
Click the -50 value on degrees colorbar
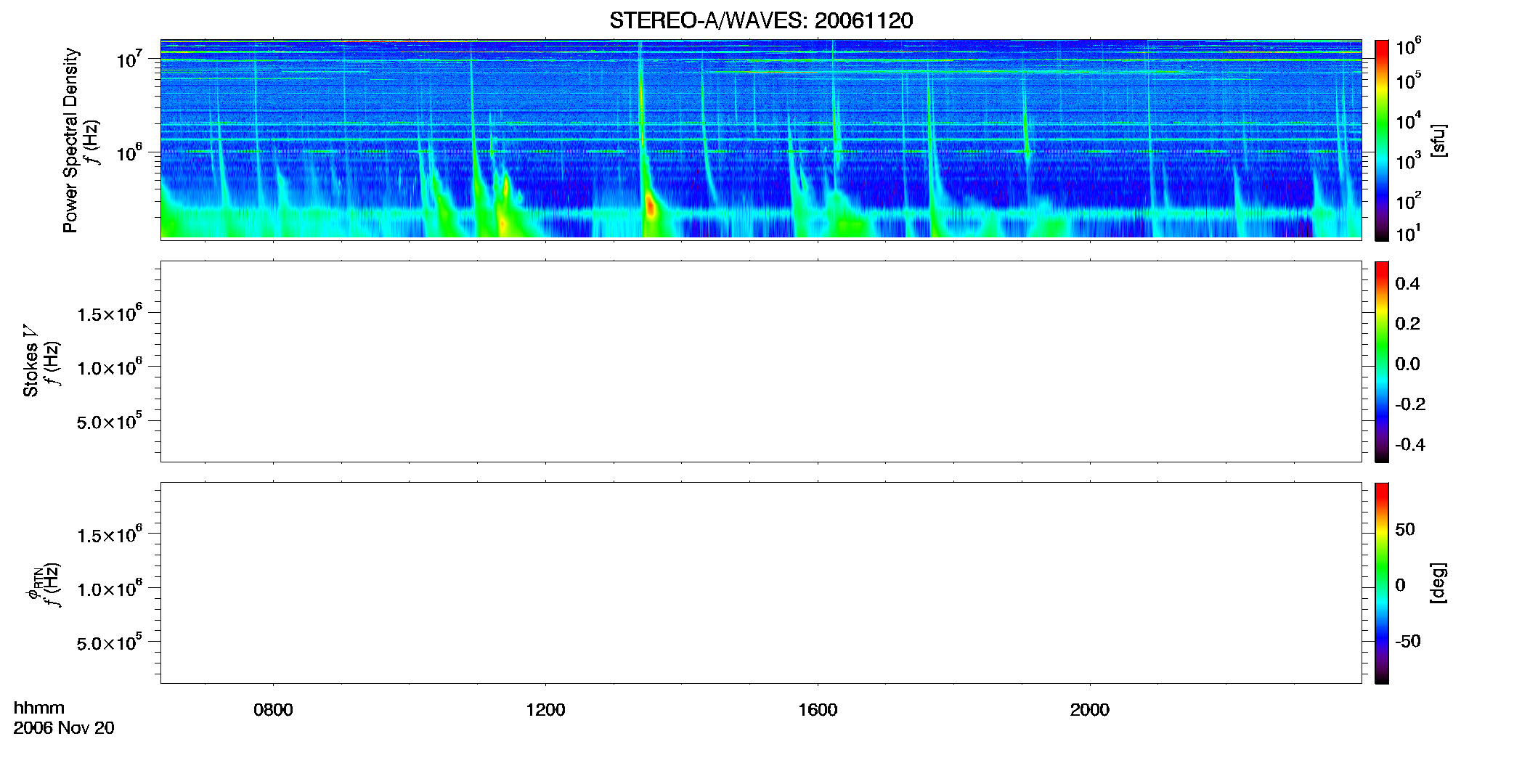tap(1408, 642)
